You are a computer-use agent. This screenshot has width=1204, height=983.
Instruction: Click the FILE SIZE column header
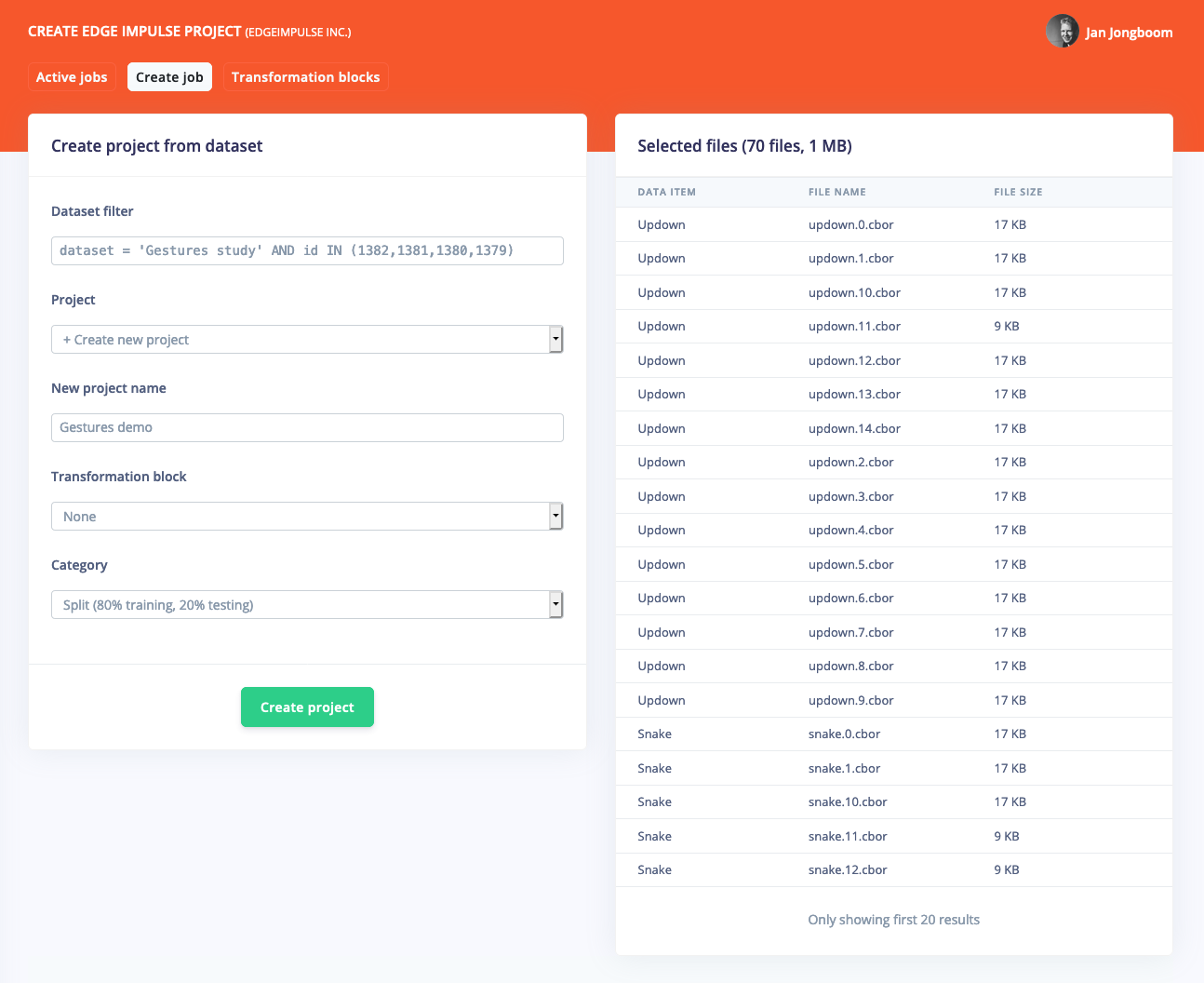[x=1018, y=192]
